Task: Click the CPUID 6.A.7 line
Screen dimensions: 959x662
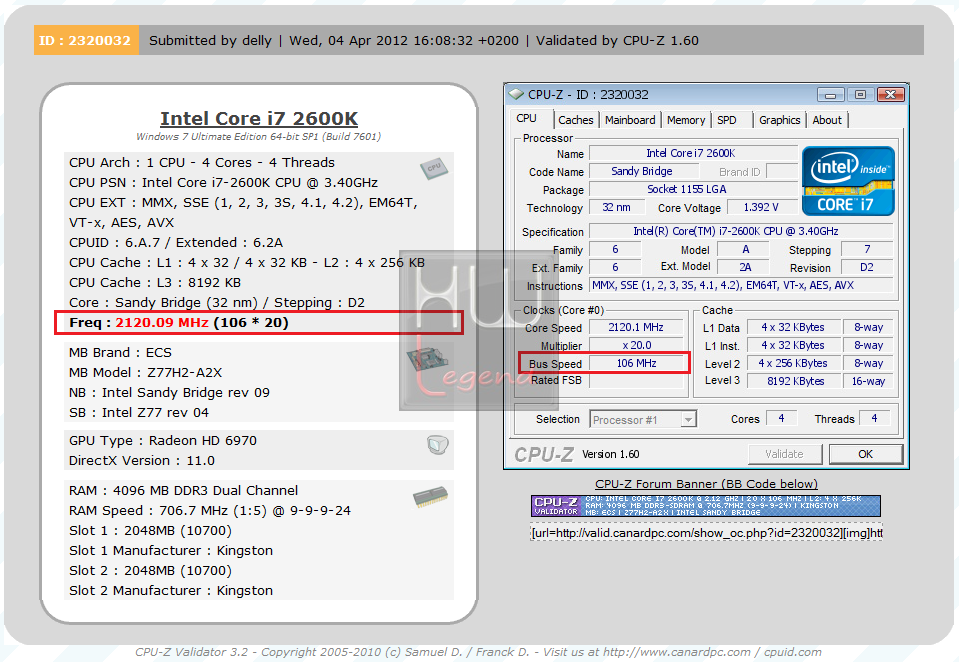Action: [x=176, y=242]
